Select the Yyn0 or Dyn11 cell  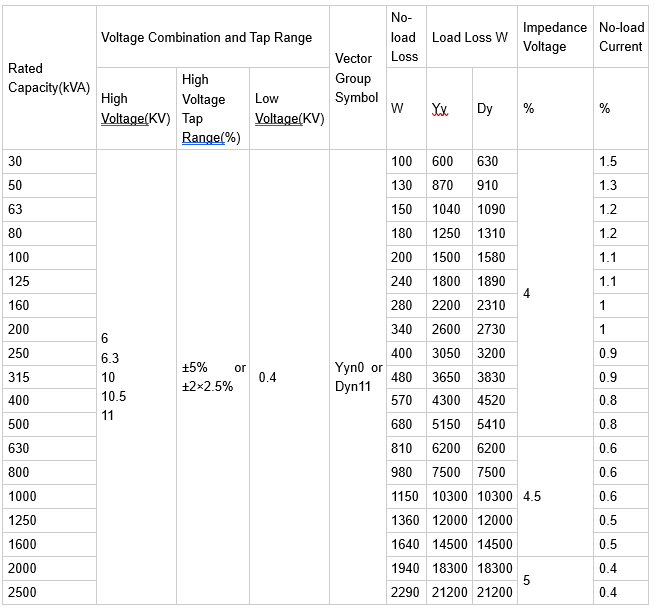tap(358, 377)
